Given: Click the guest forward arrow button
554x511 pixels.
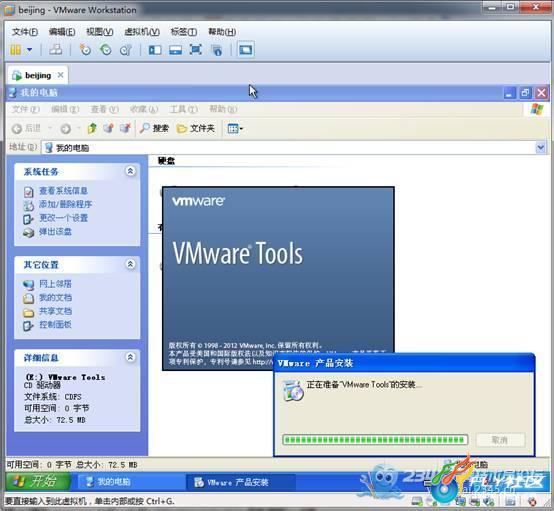Looking at the screenshot, I should [65, 129].
